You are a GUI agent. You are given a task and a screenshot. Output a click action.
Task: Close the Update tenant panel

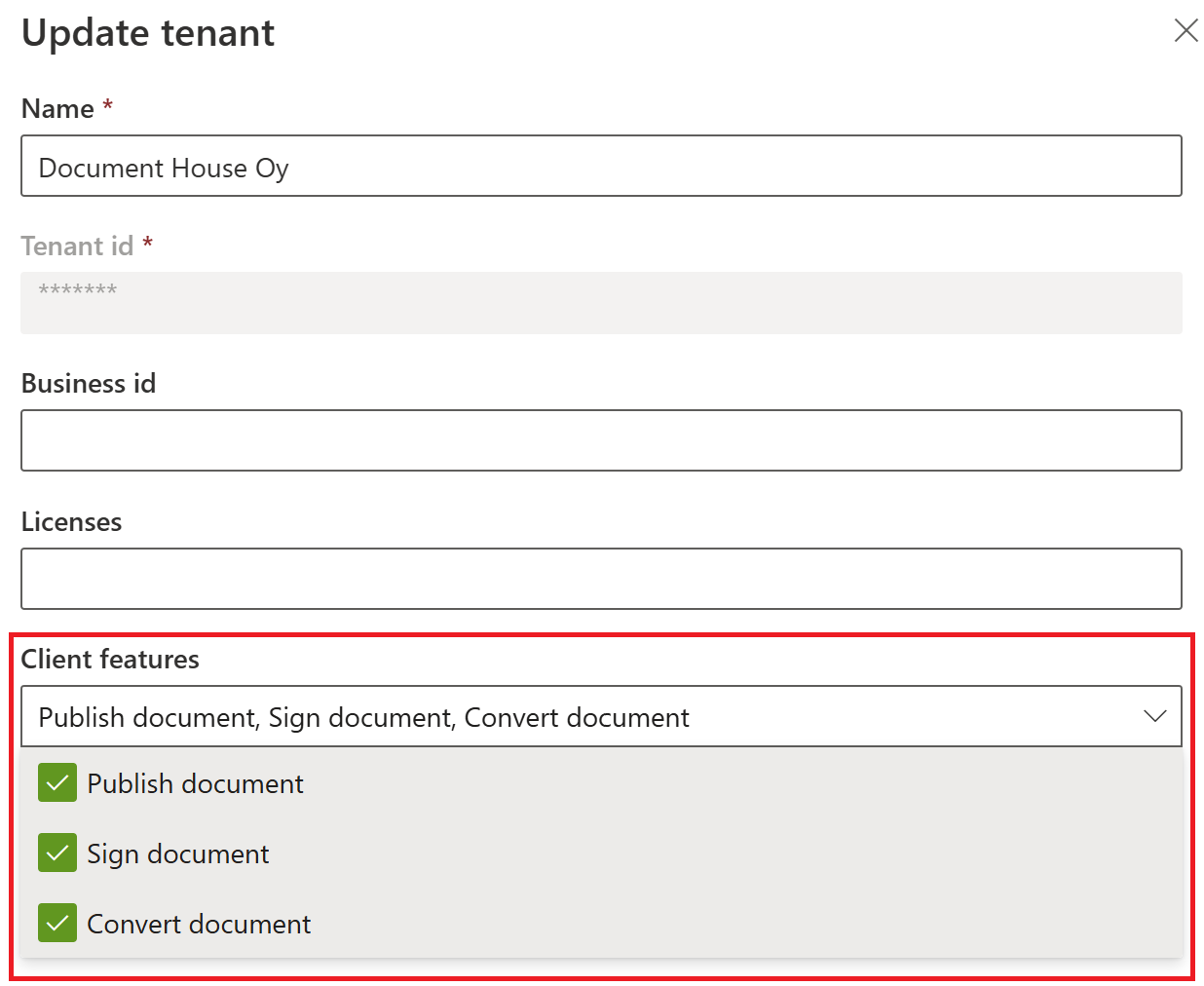[1185, 30]
